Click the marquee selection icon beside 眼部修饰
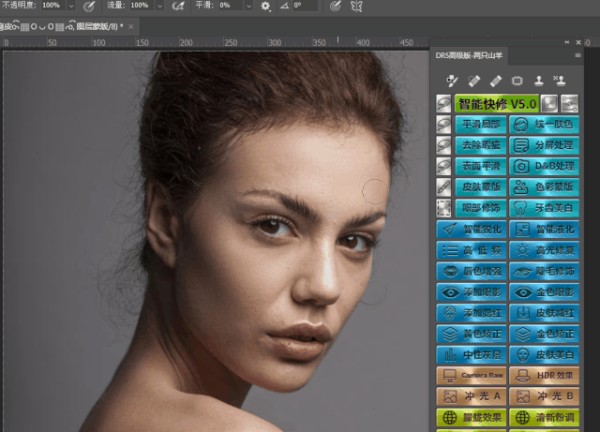 [x=444, y=208]
